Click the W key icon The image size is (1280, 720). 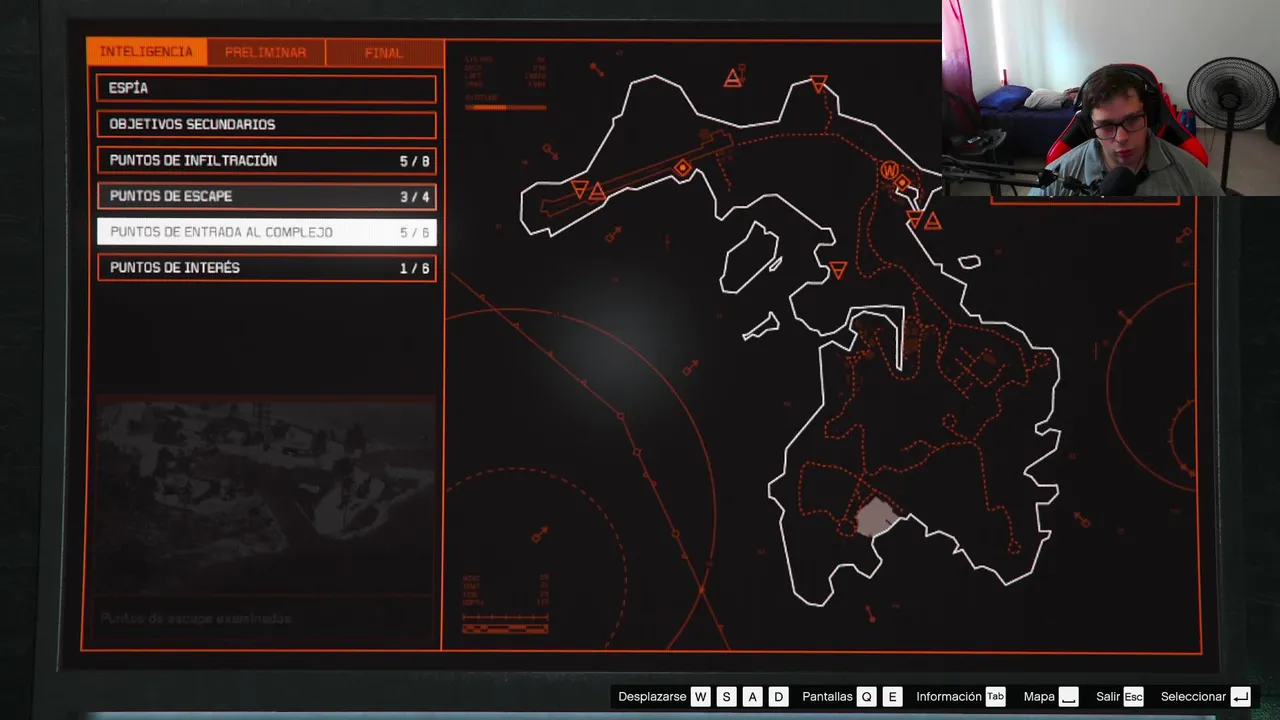click(x=700, y=697)
